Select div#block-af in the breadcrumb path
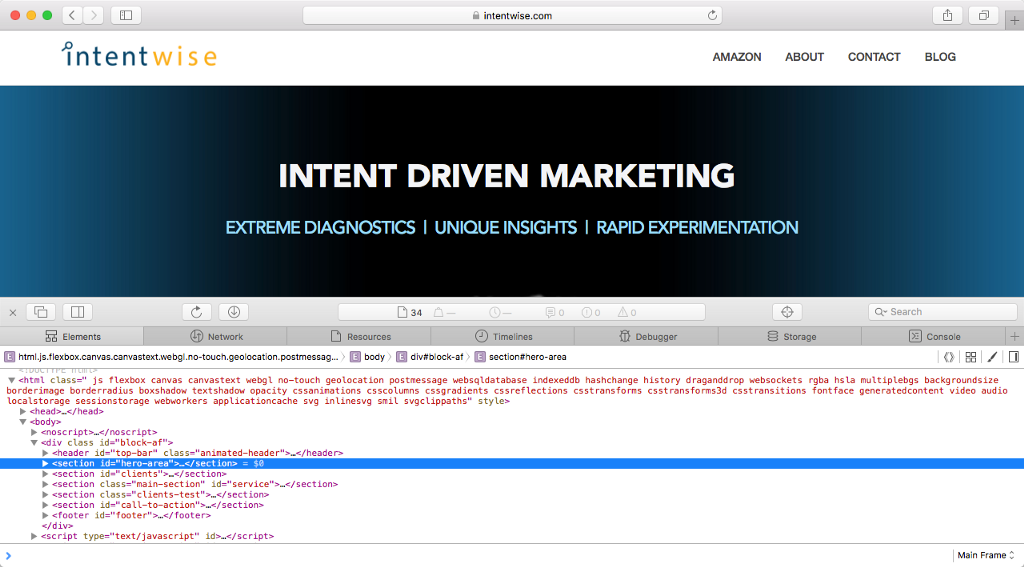This screenshot has width=1024, height=567. (x=430, y=357)
